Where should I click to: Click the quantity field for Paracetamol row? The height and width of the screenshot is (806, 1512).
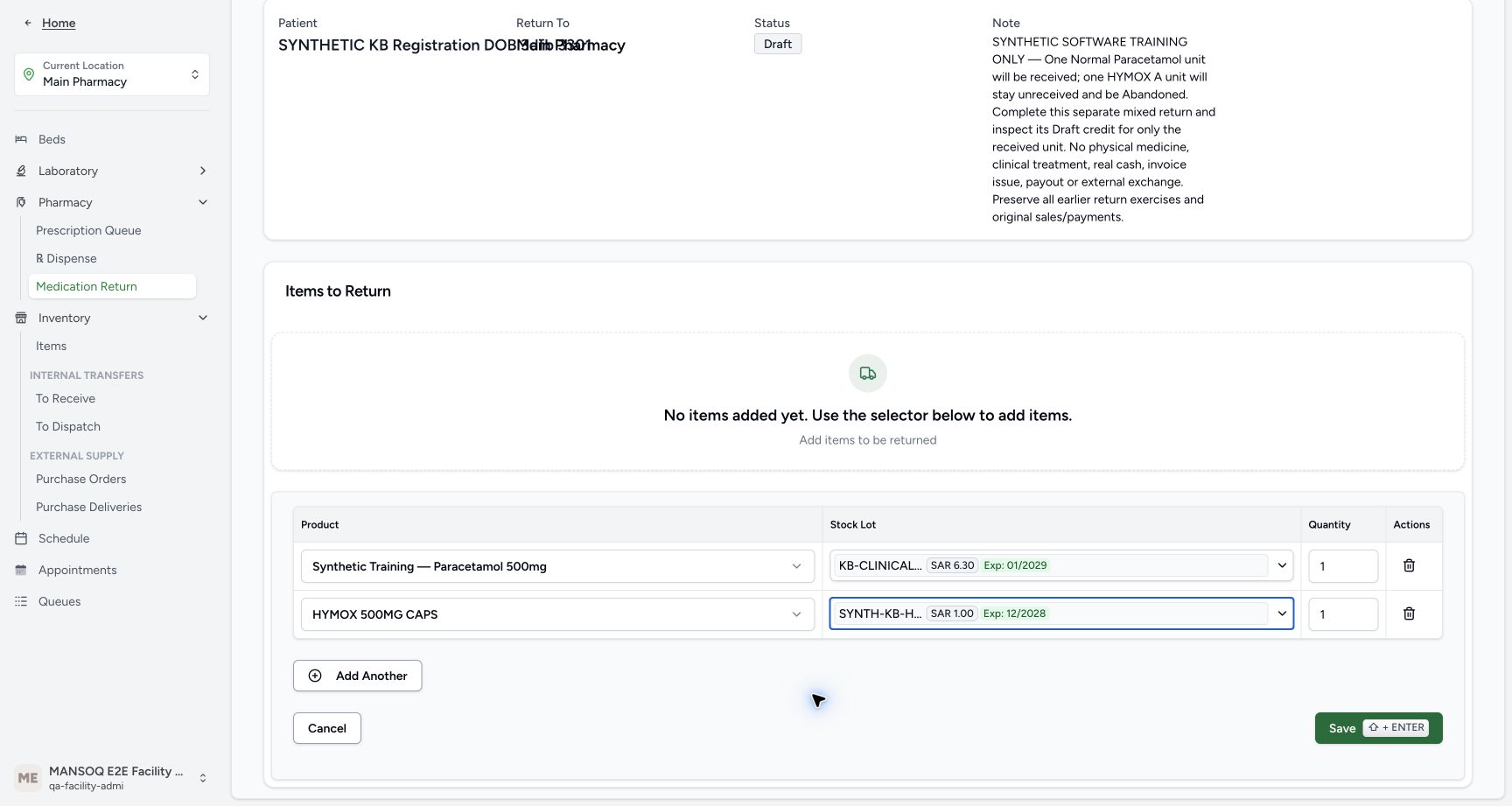(x=1343, y=566)
